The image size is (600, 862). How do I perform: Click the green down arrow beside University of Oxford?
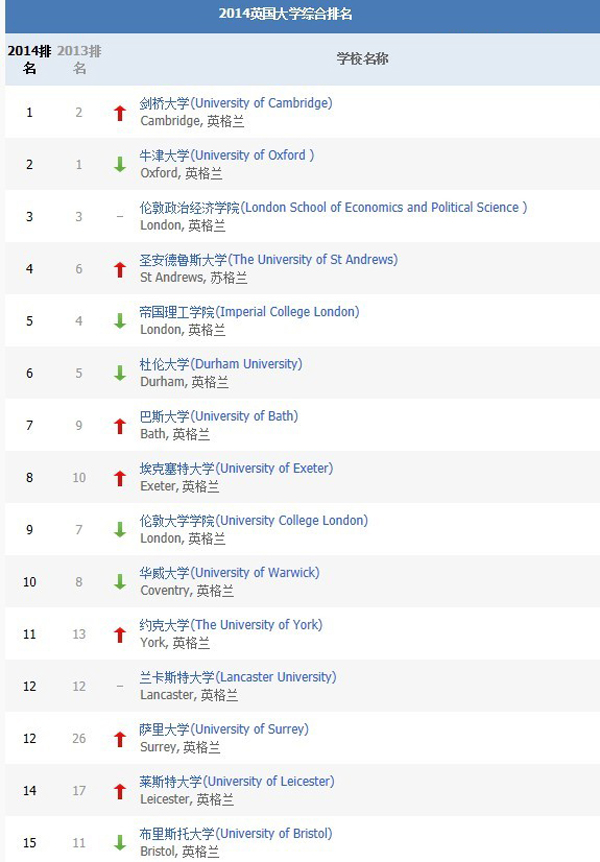120,165
